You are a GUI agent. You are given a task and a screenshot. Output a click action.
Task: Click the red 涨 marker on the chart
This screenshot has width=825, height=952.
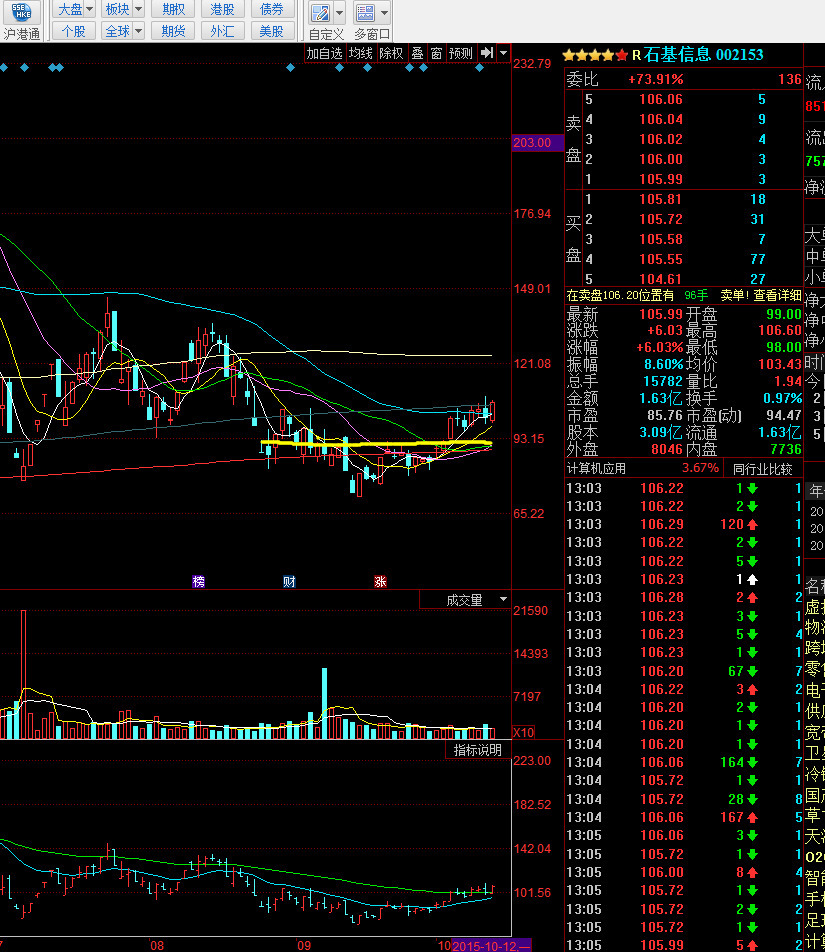[380, 581]
